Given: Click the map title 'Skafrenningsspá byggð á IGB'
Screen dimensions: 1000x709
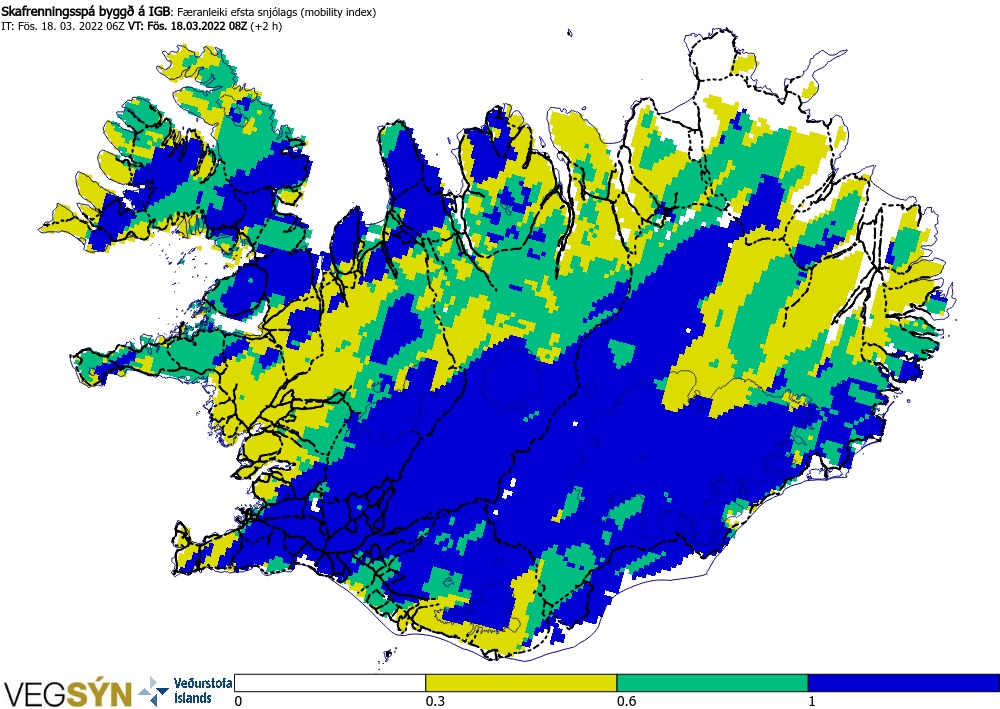Looking at the screenshot, I should click(86, 12).
